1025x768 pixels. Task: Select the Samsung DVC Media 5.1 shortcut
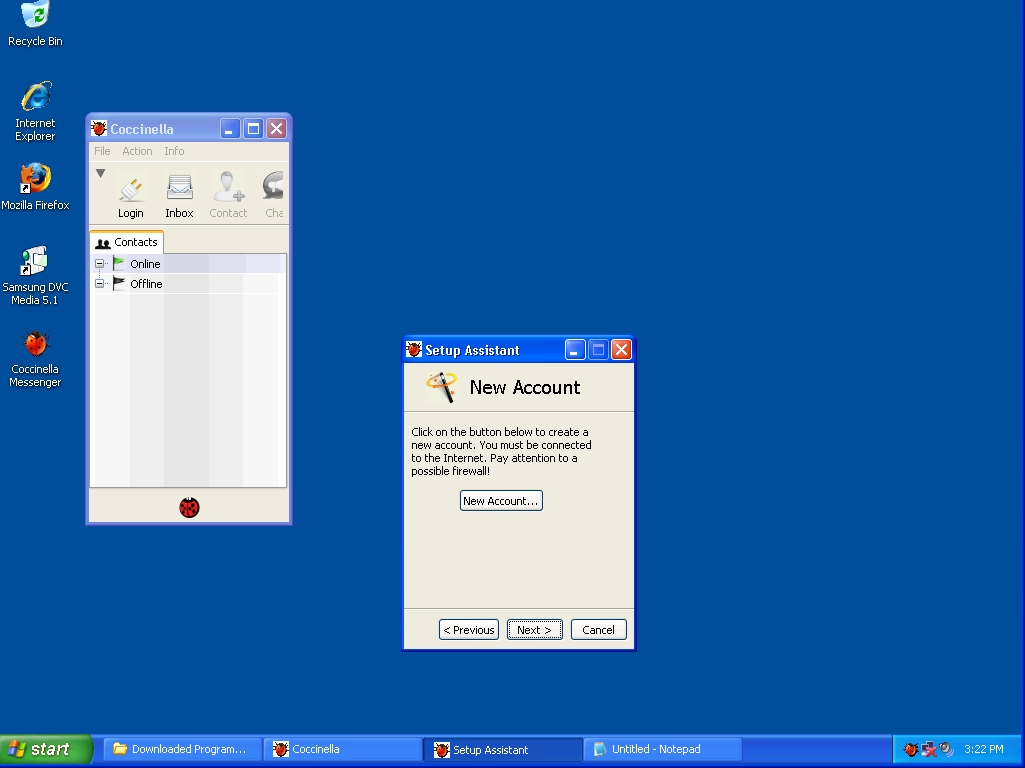[x=35, y=261]
